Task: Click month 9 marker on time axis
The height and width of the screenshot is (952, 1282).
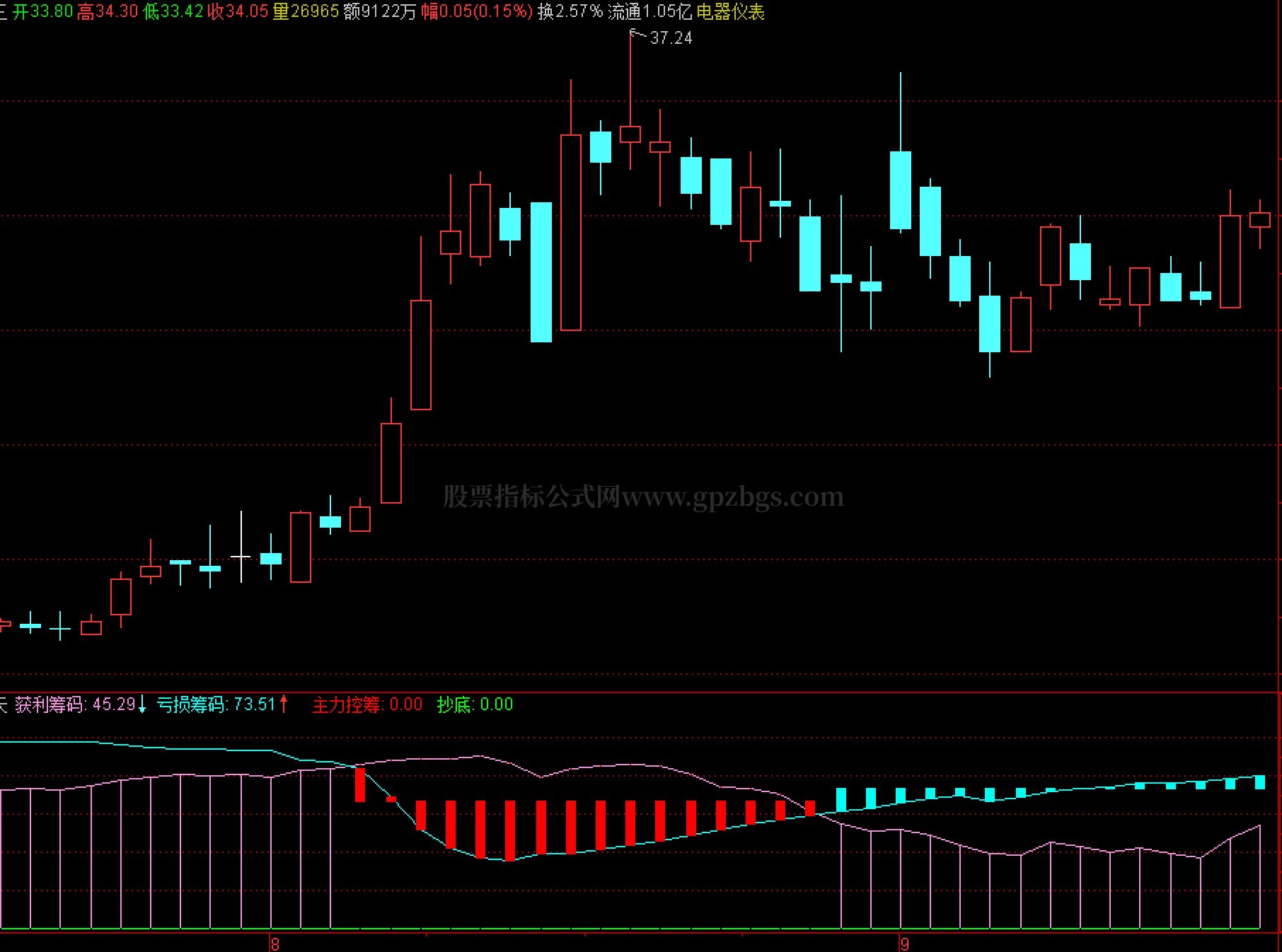Action: (x=904, y=944)
